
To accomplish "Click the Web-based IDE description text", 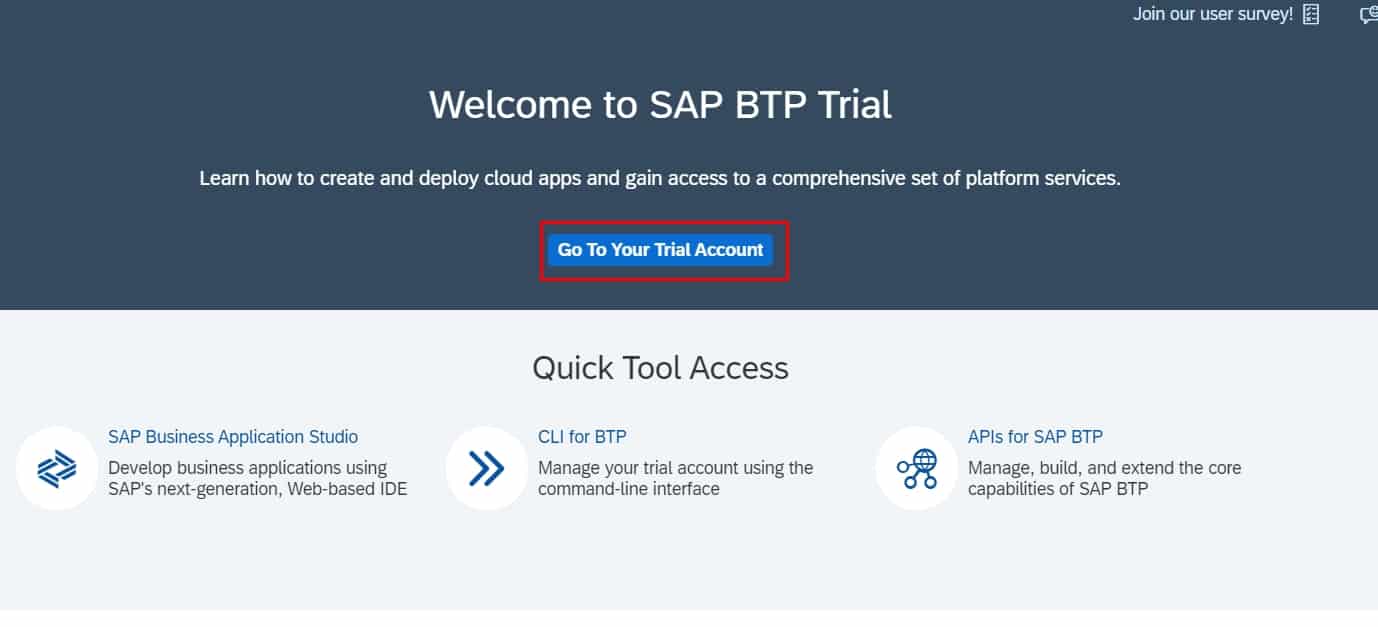I will [x=258, y=478].
